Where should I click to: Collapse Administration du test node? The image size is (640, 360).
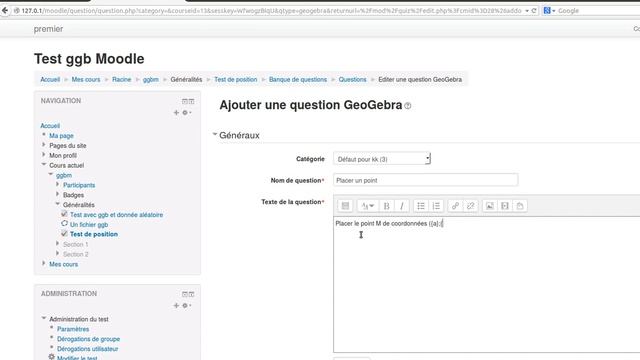44,318
